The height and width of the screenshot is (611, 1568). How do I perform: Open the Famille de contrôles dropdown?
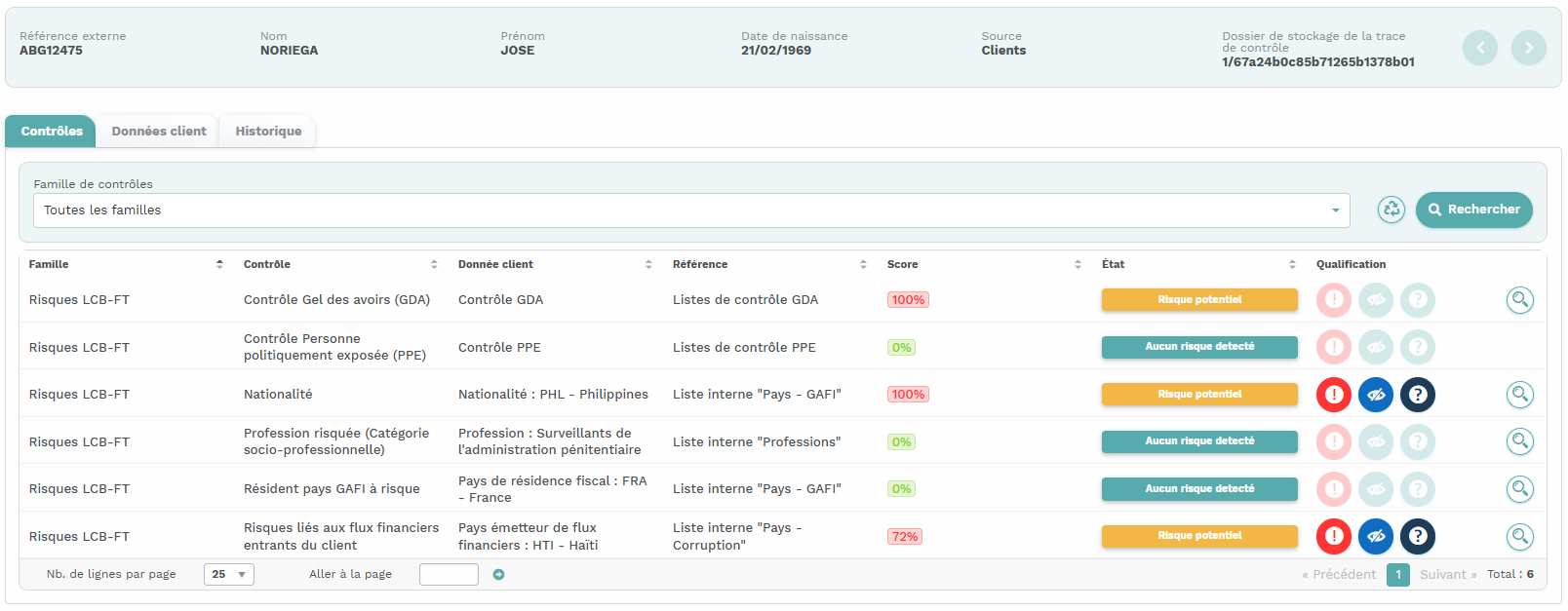click(x=691, y=210)
